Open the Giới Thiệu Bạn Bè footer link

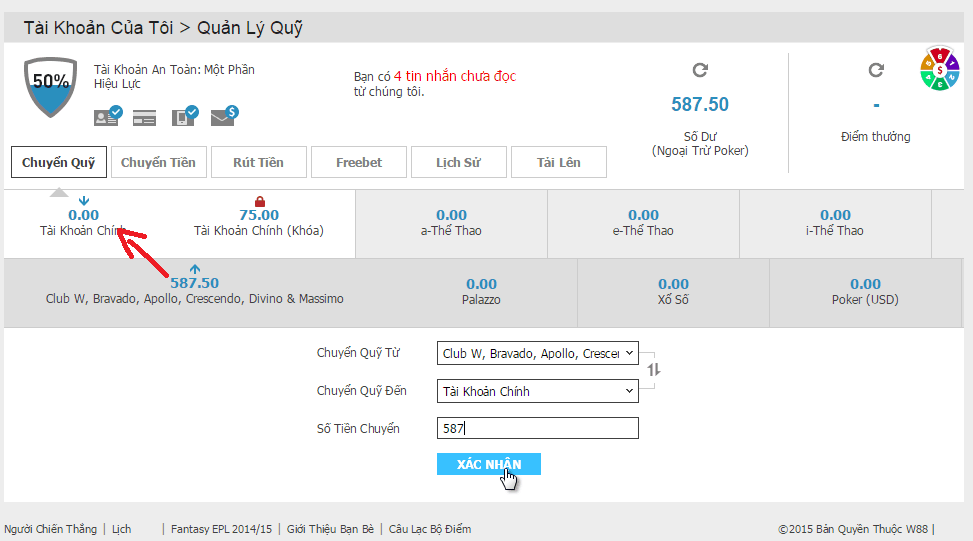click(330, 529)
